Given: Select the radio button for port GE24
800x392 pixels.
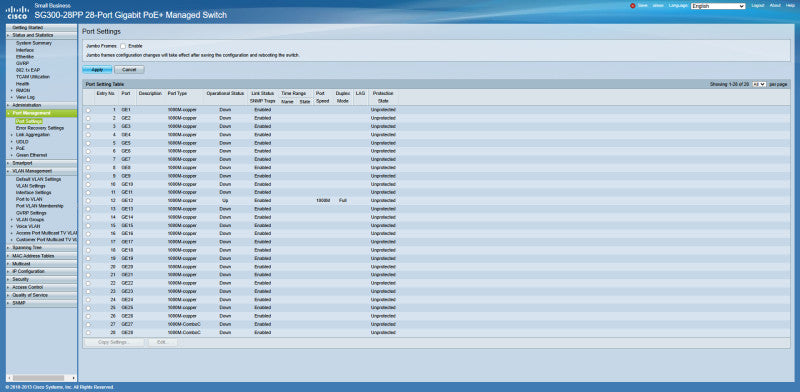Looking at the screenshot, I should coord(88,300).
